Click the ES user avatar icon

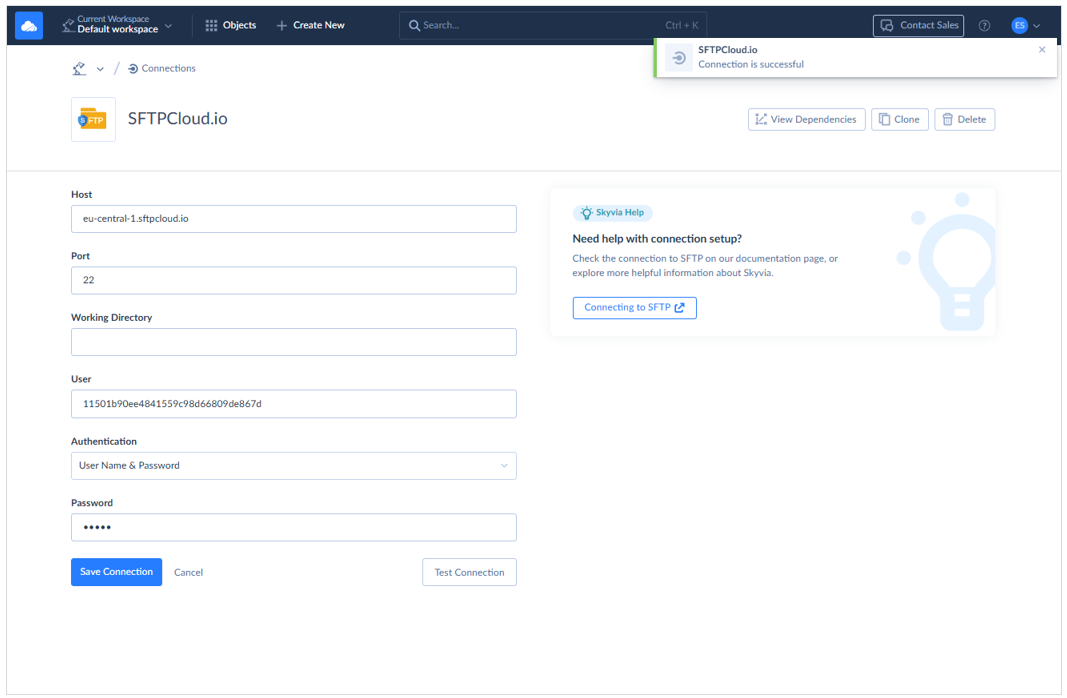[1019, 26]
